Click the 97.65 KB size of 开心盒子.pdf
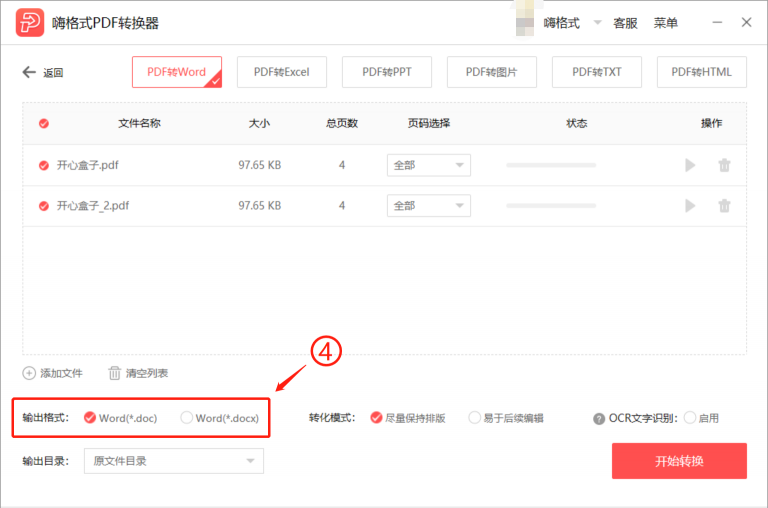 coord(260,165)
